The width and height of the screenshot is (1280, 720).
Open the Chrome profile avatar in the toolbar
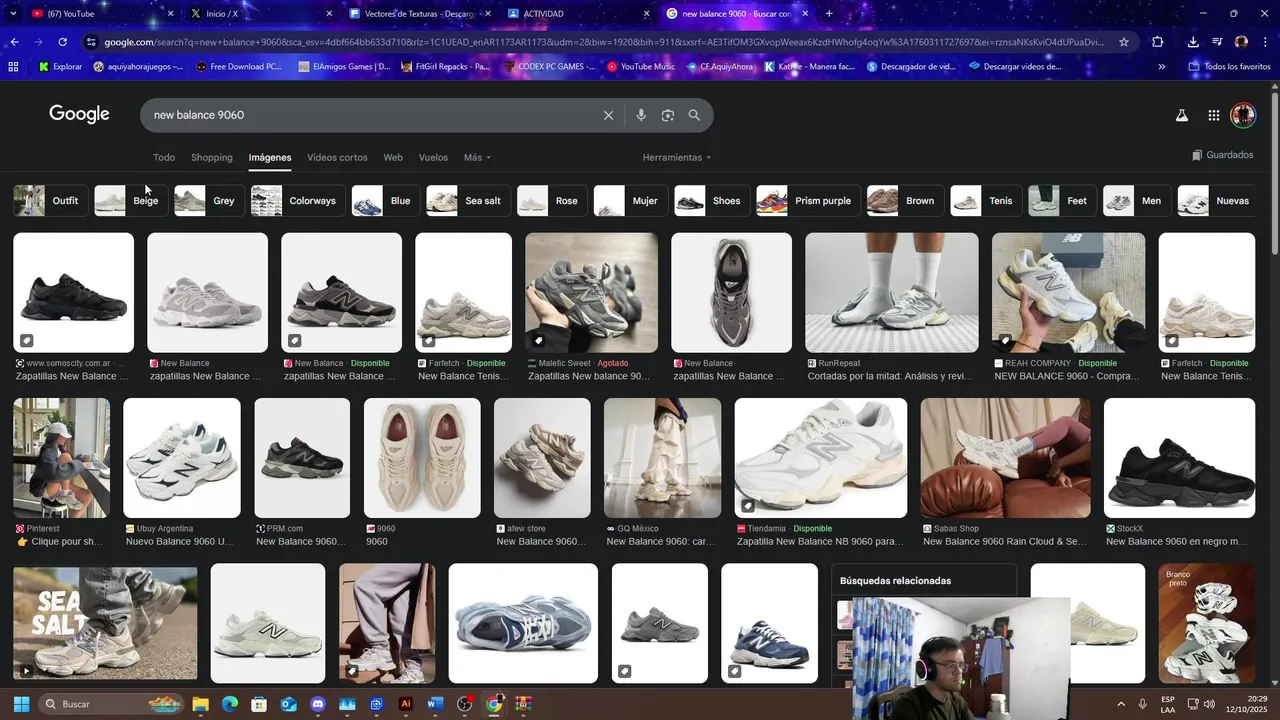(x=1241, y=42)
